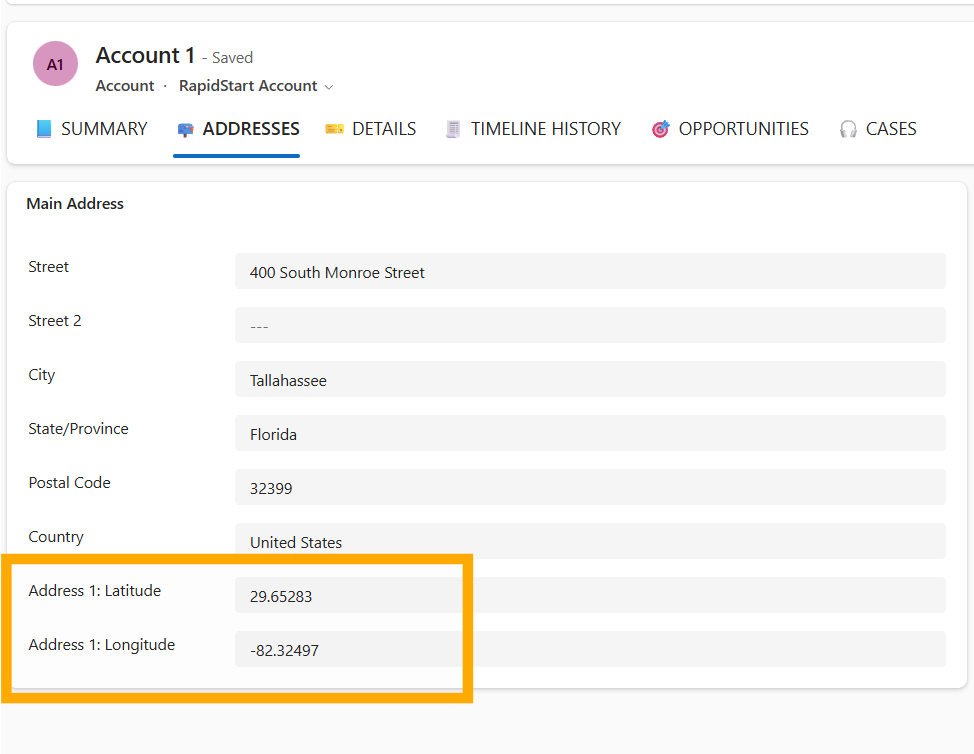Edit the City field showing Tallahassee
The image size is (974, 754).
click(590, 380)
